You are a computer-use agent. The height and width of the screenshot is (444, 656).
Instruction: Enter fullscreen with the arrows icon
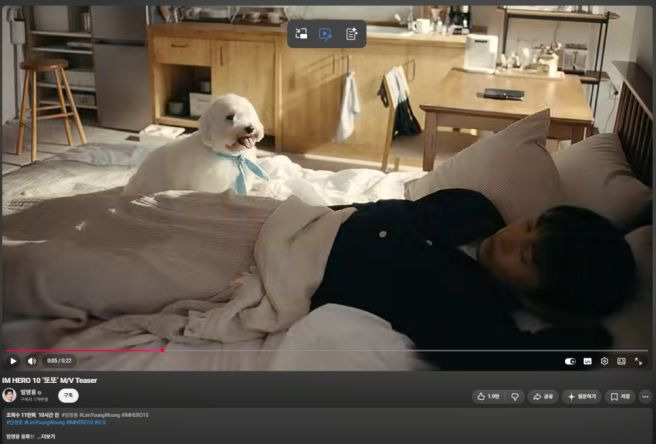click(638, 361)
